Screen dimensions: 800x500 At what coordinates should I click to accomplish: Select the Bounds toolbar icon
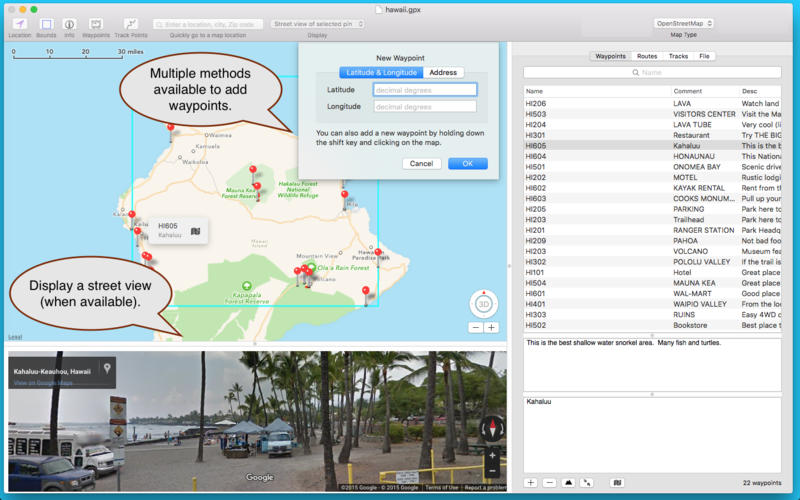(46, 23)
